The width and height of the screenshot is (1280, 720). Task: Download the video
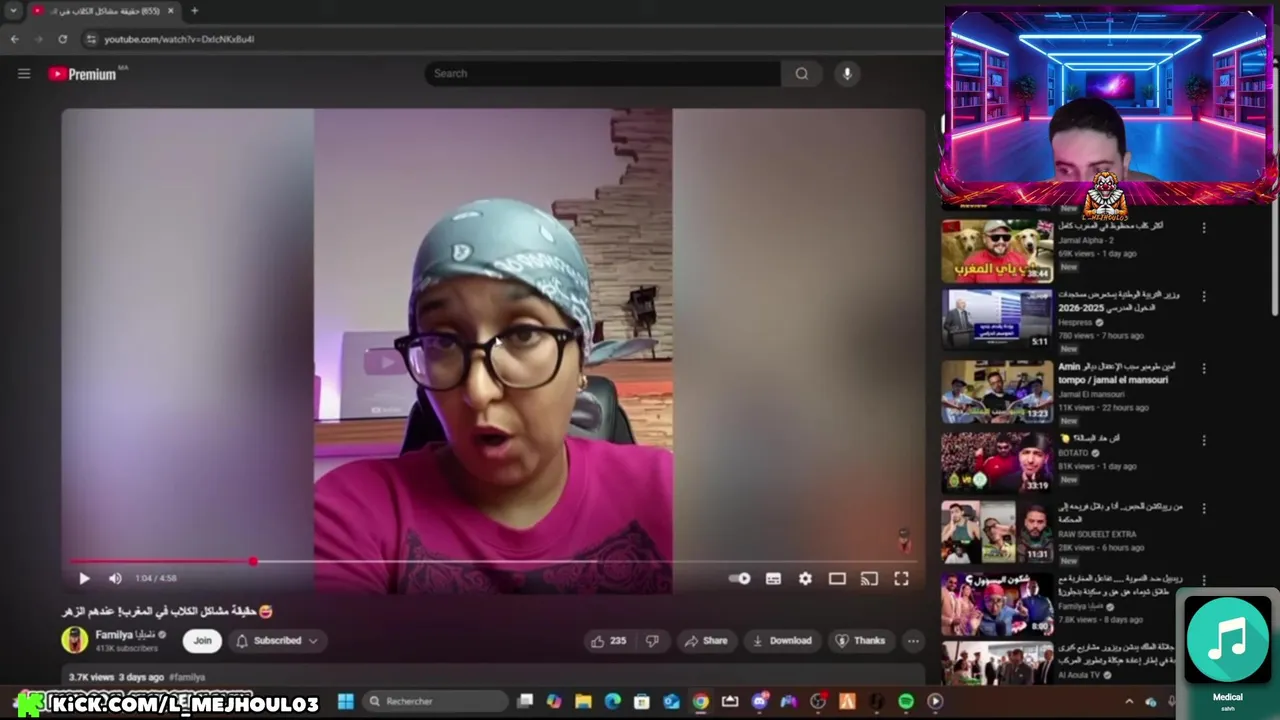point(782,640)
